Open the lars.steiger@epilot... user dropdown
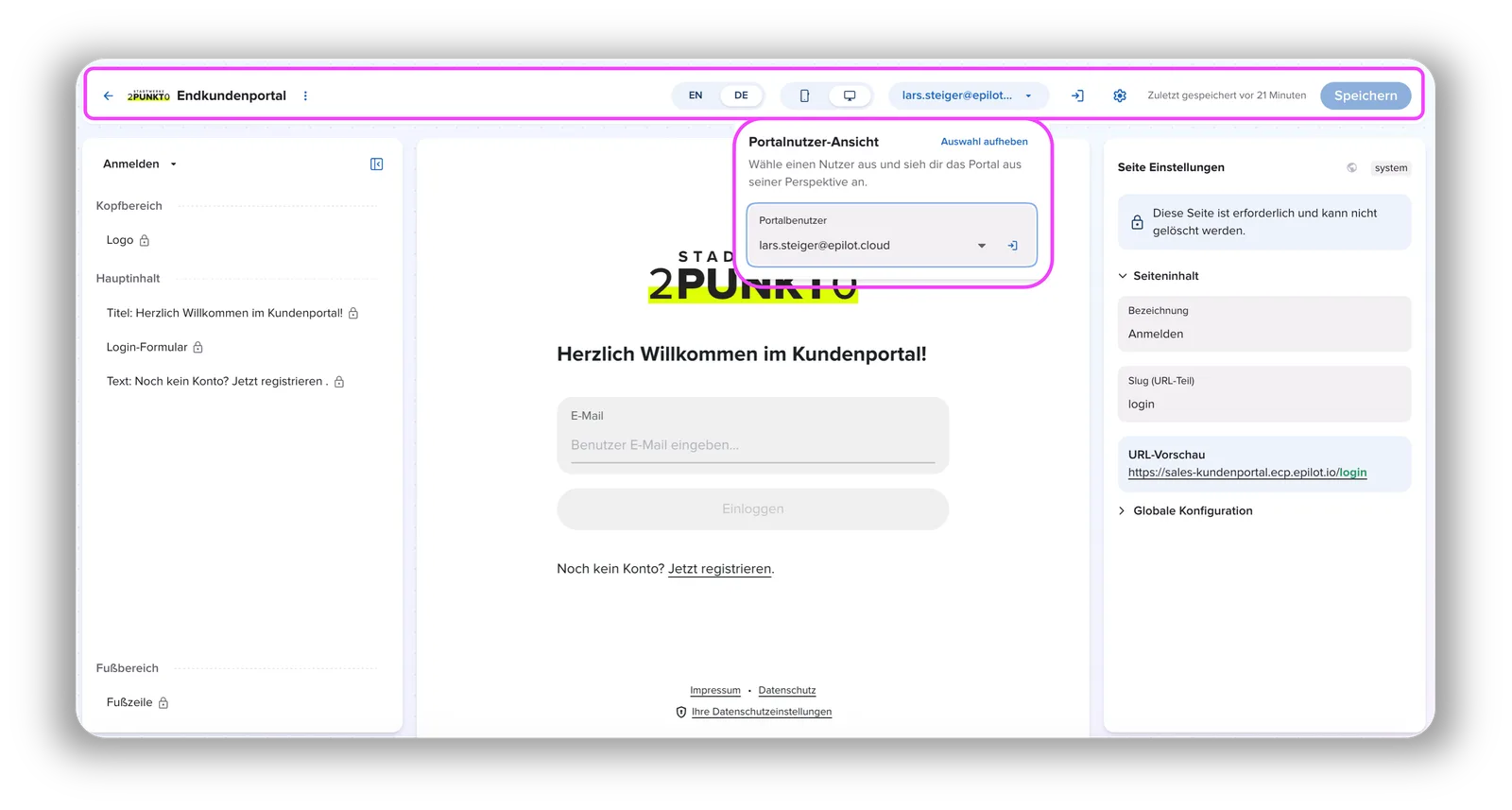Image resolution: width=1512 pixels, height=810 pixels. [x=968, y=95]
